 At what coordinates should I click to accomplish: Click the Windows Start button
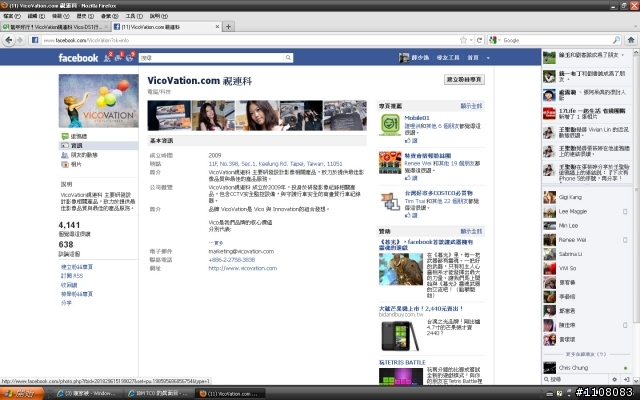coord(22,394)
